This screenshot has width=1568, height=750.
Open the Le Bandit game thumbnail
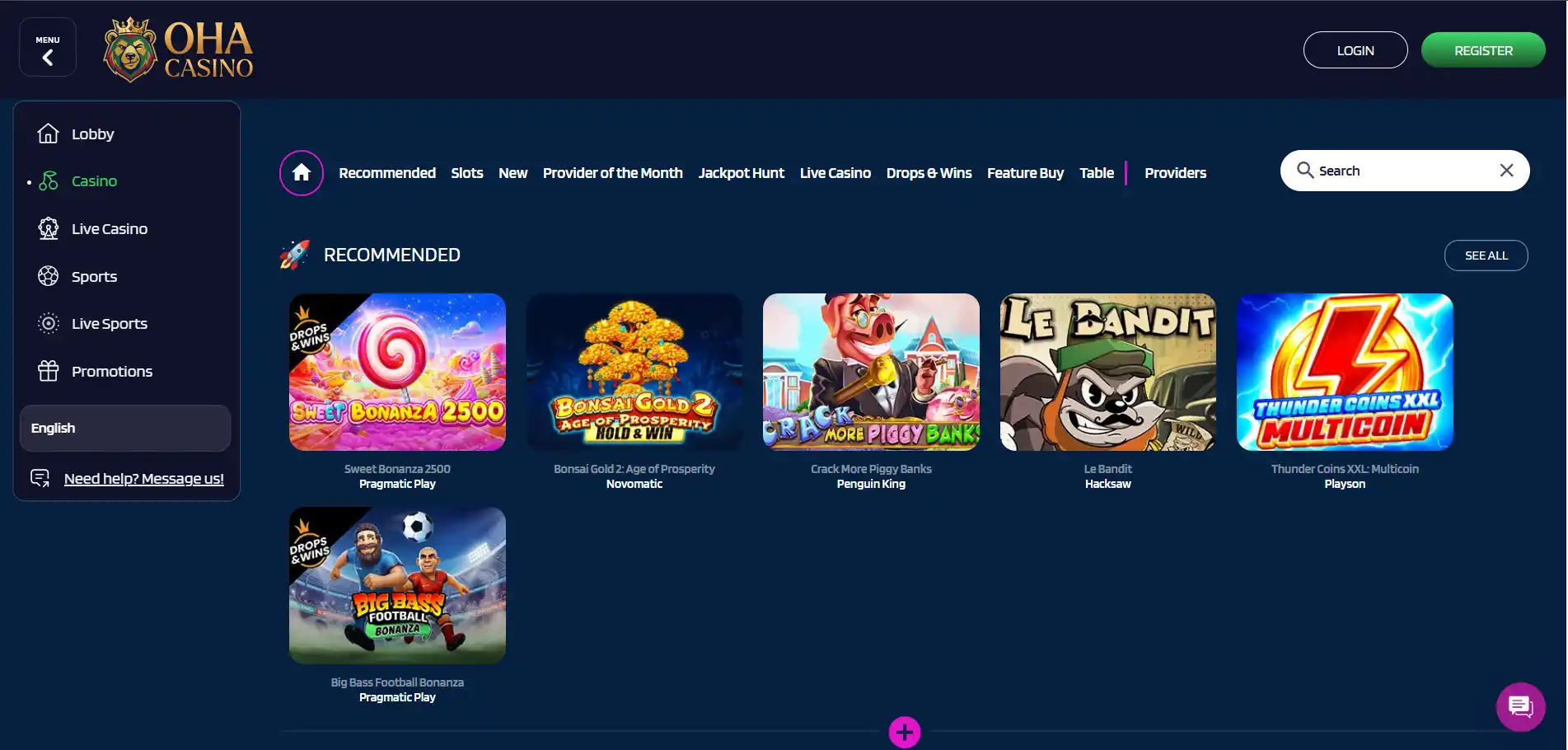click(1108, 372)
